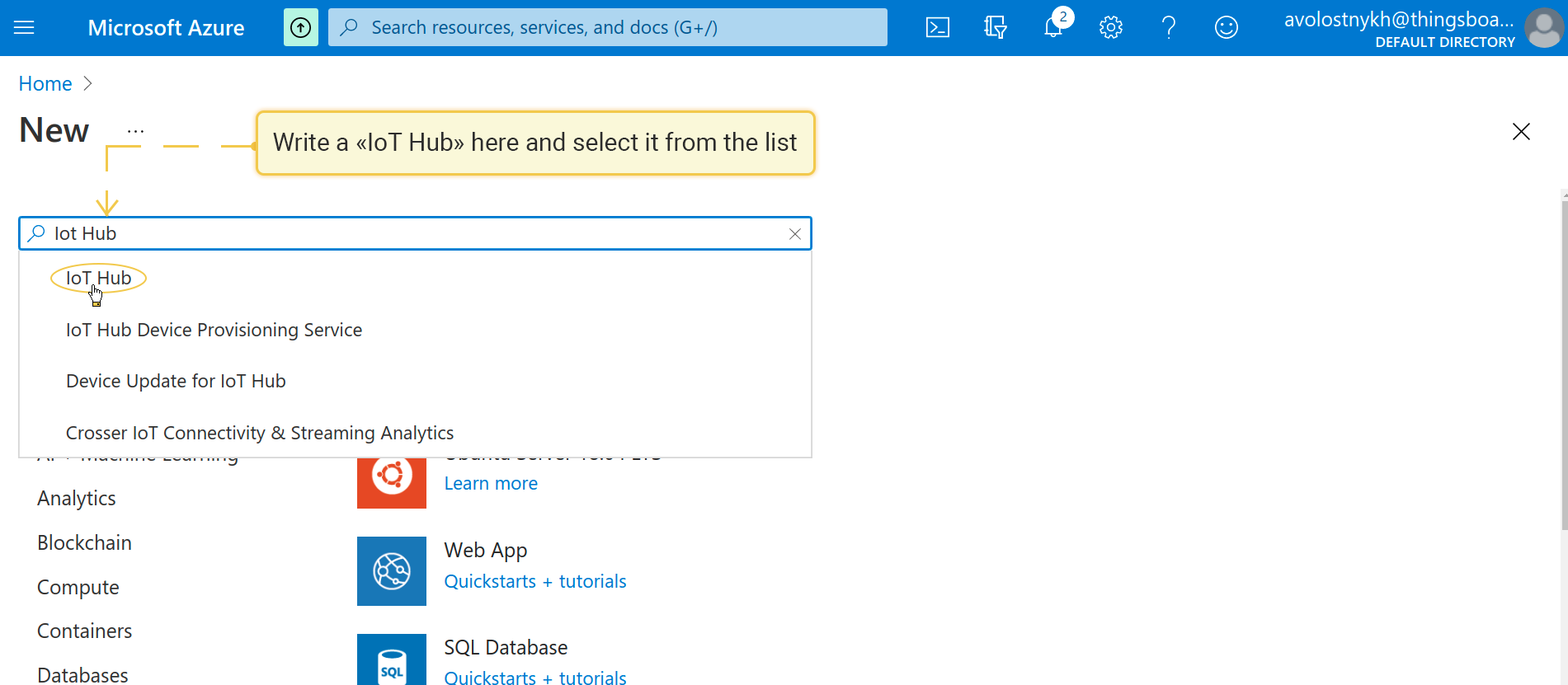Select IoT Hub from the suggestions
Image resolution: width=1568 pixels, height=685 pixels.
(x=98, y=279)
